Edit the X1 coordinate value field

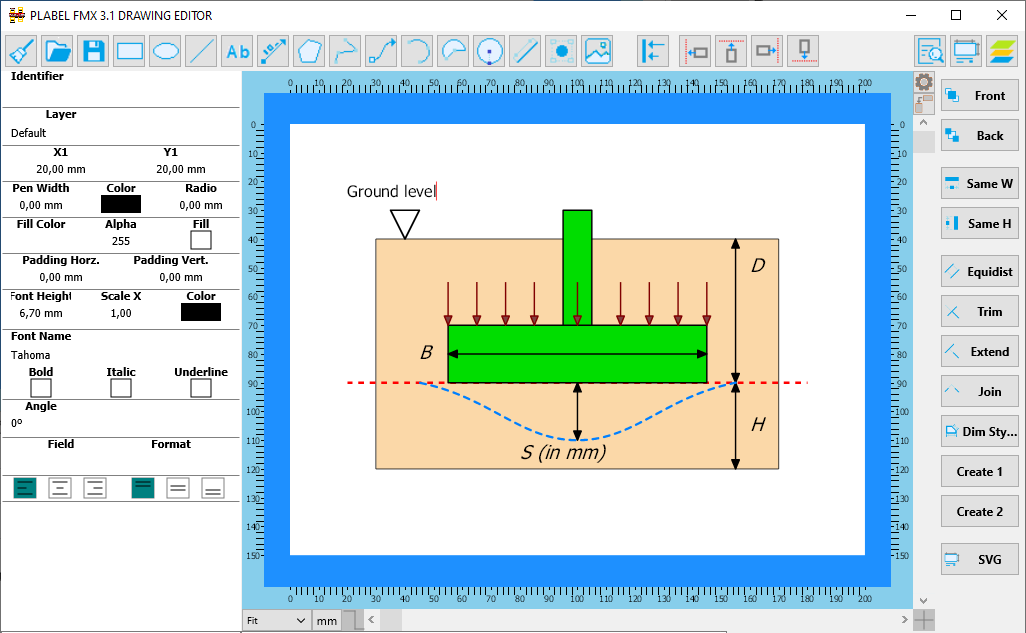click(60, 168)
